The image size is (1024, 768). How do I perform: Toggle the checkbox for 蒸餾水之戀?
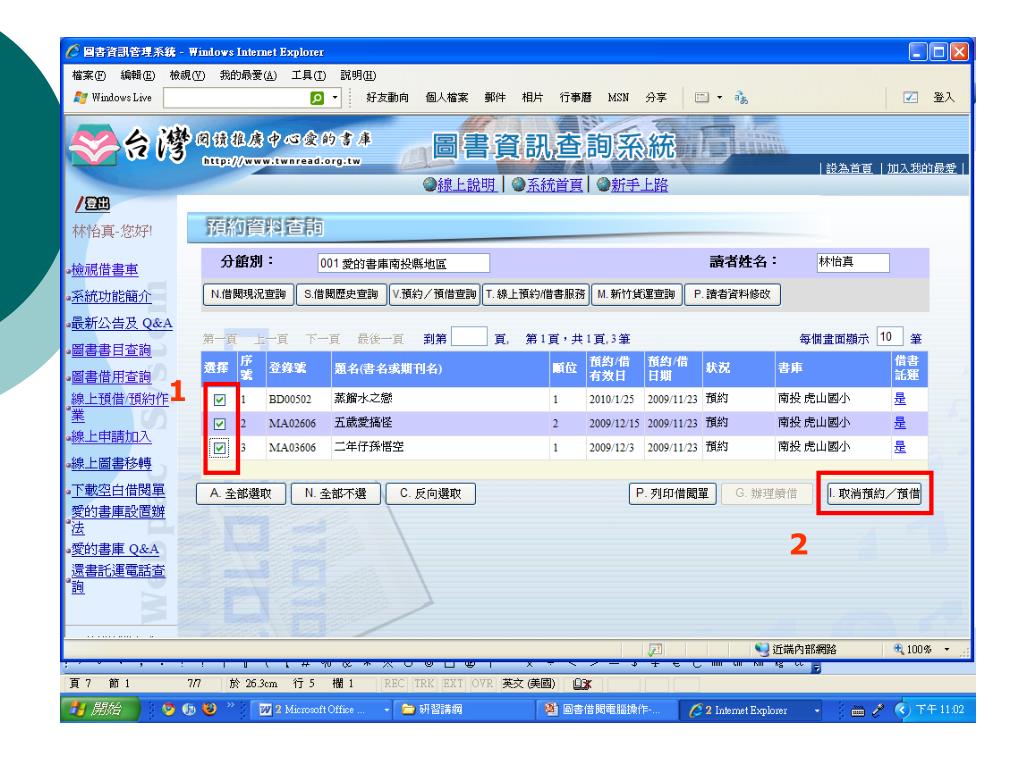(219, 400)
